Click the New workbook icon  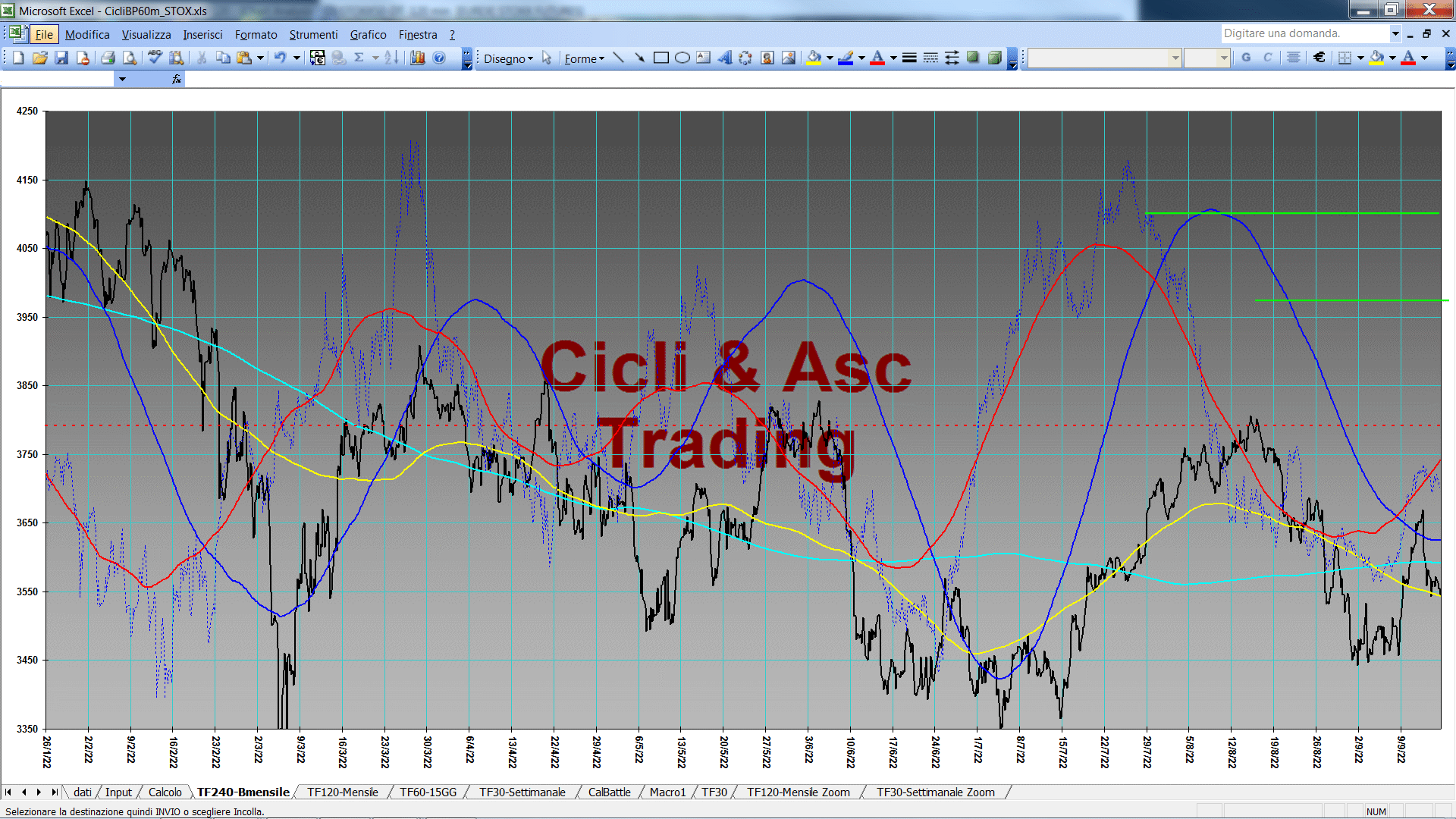pyautogui.click(x=18, y=58)
